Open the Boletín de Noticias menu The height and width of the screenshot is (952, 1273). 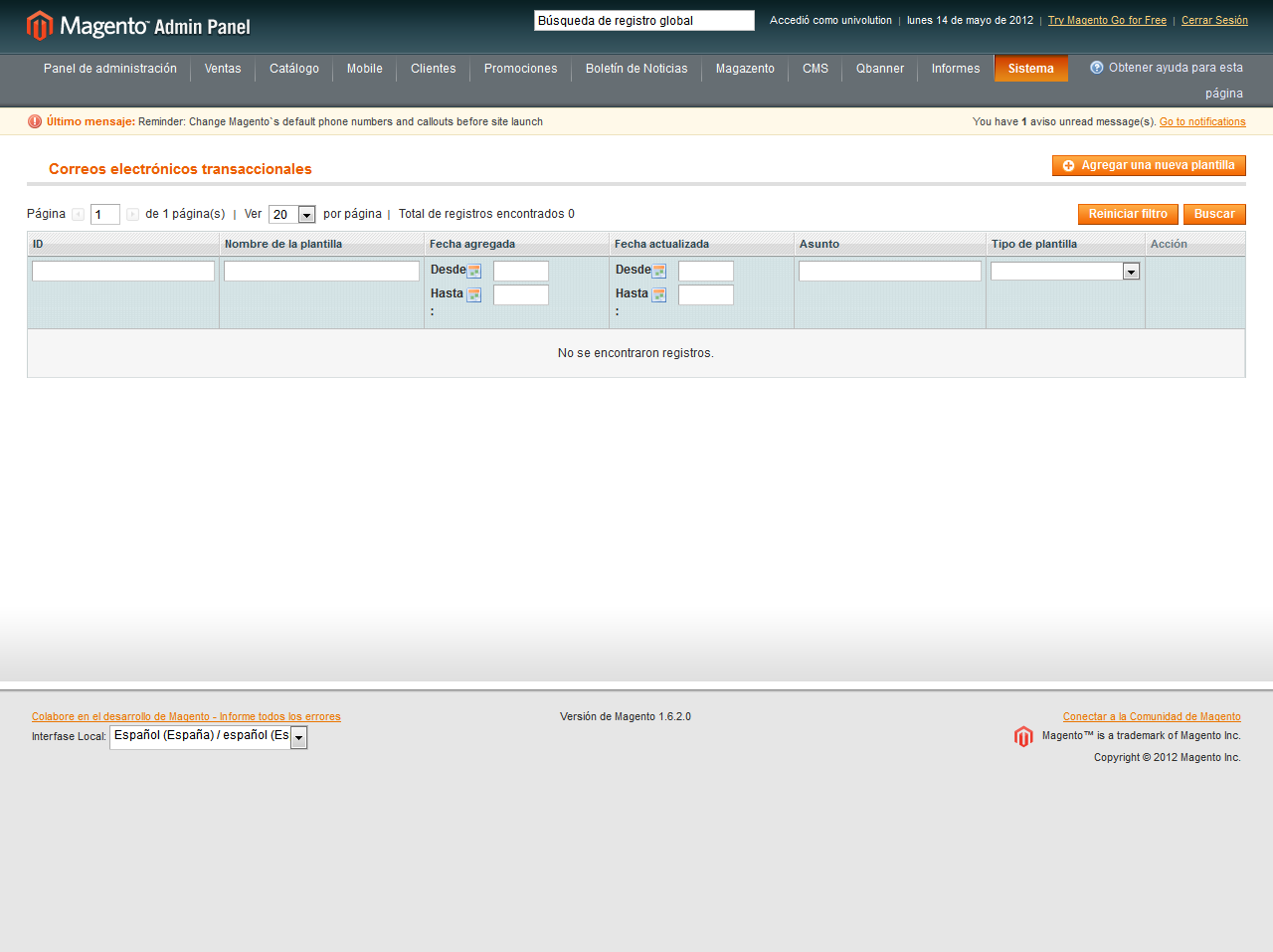point(636,69)
